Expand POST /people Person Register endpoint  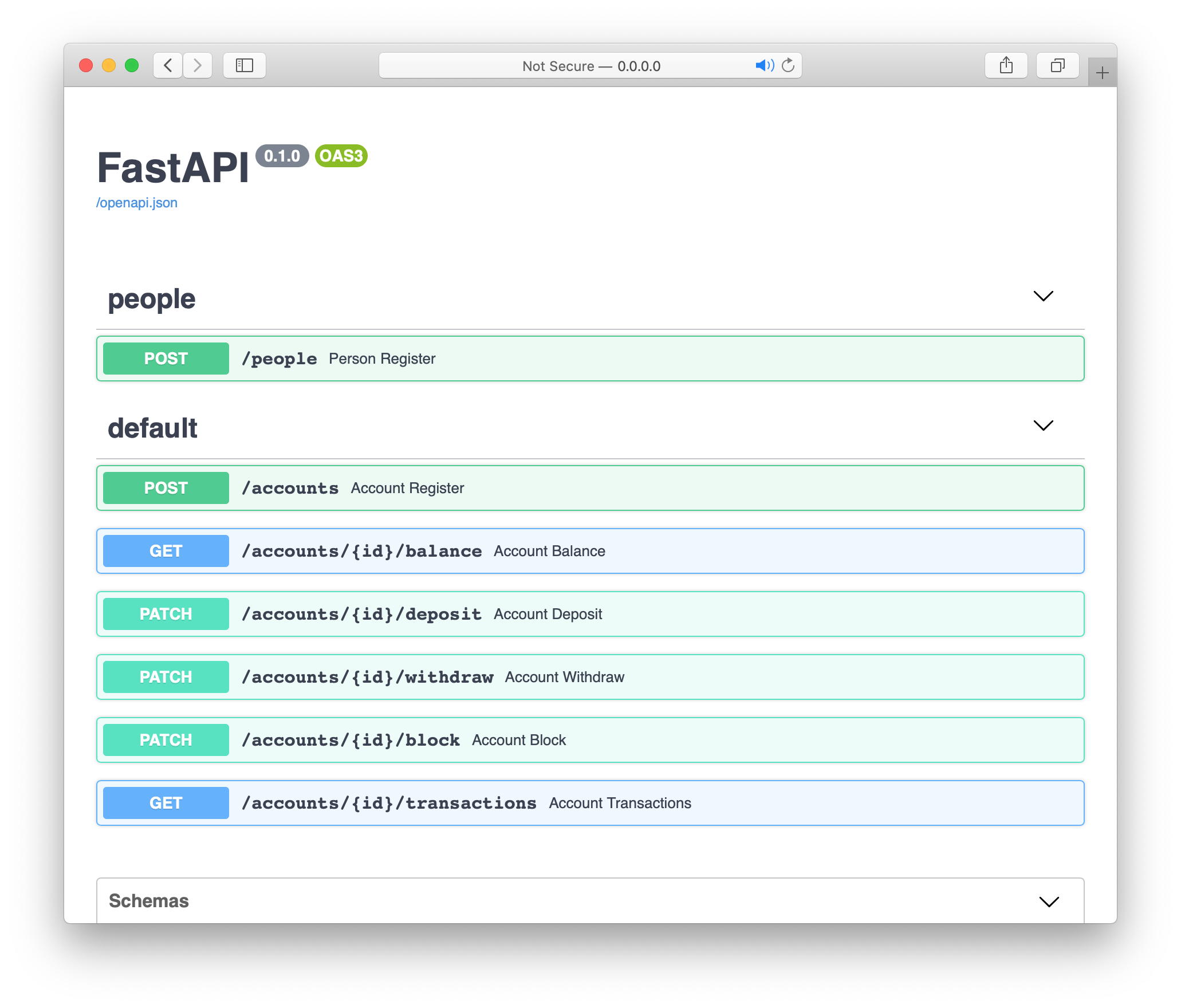tap(590, 359)
